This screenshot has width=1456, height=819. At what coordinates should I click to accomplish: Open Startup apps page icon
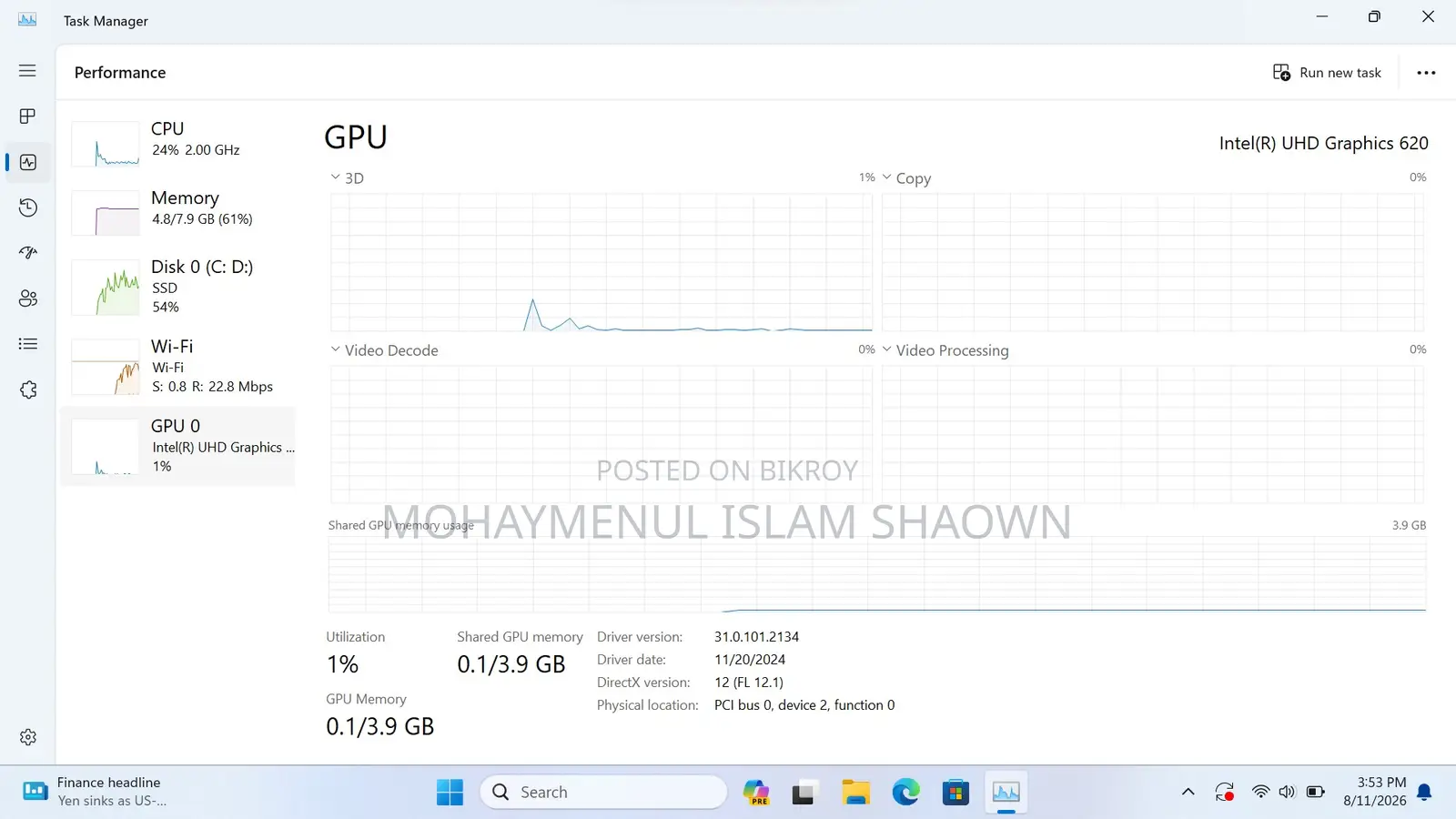tap(28, 253)
